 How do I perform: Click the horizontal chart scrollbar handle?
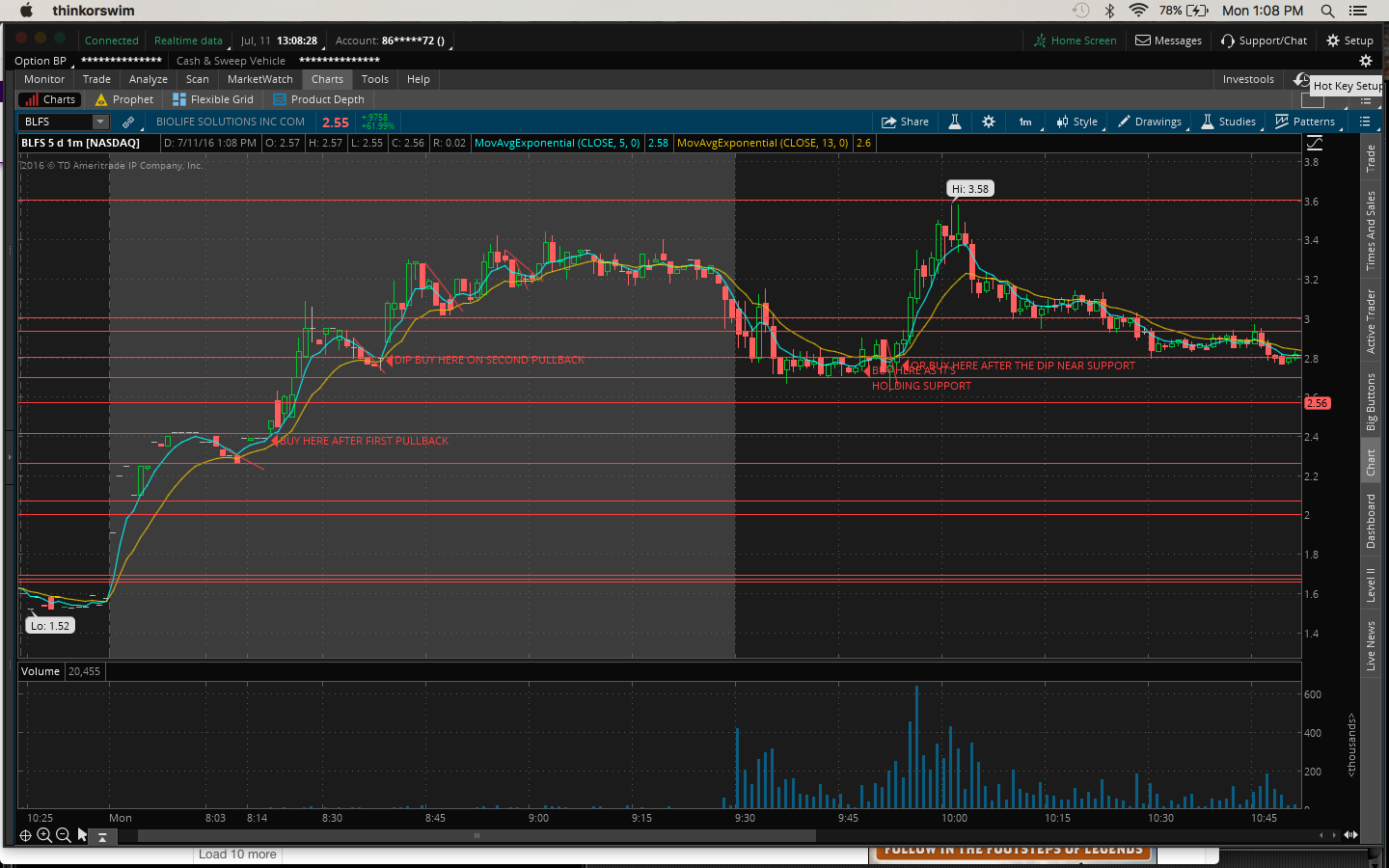tap(477, 835)
